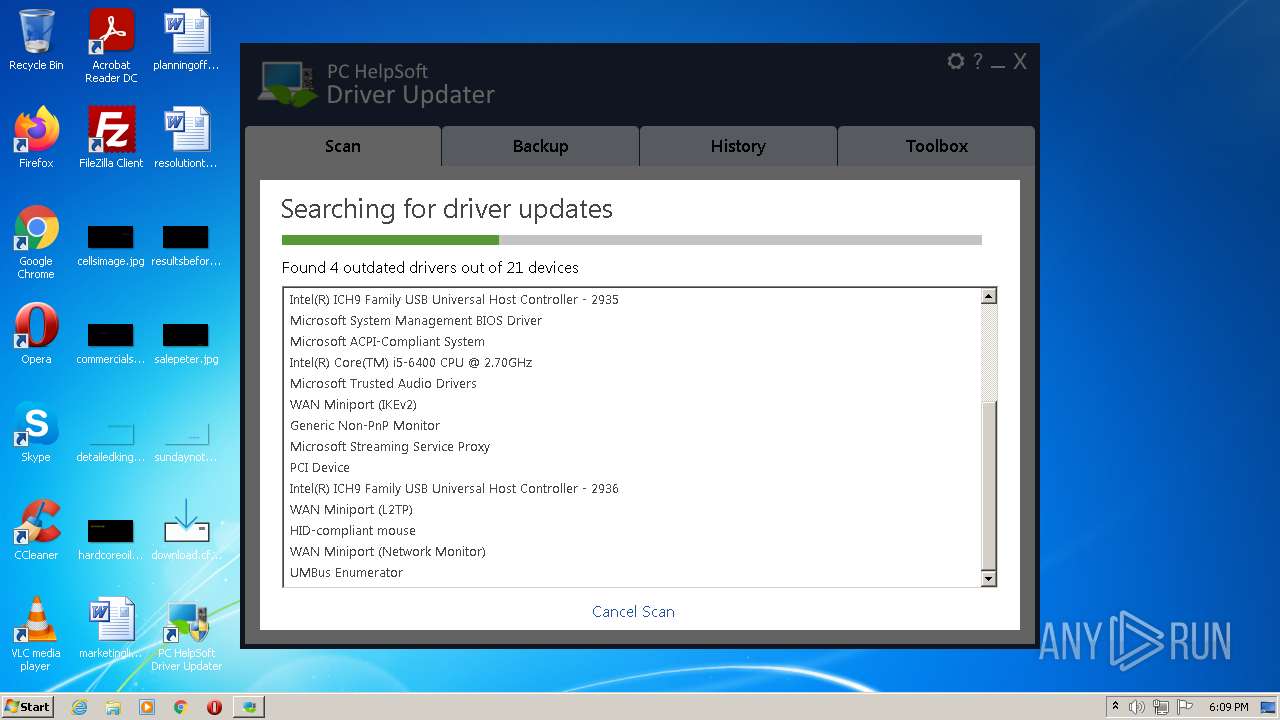This screenshot has height=720, width=1280.
Task: Open the History tab
Action: pyautogui.click(x=738, y=146)
